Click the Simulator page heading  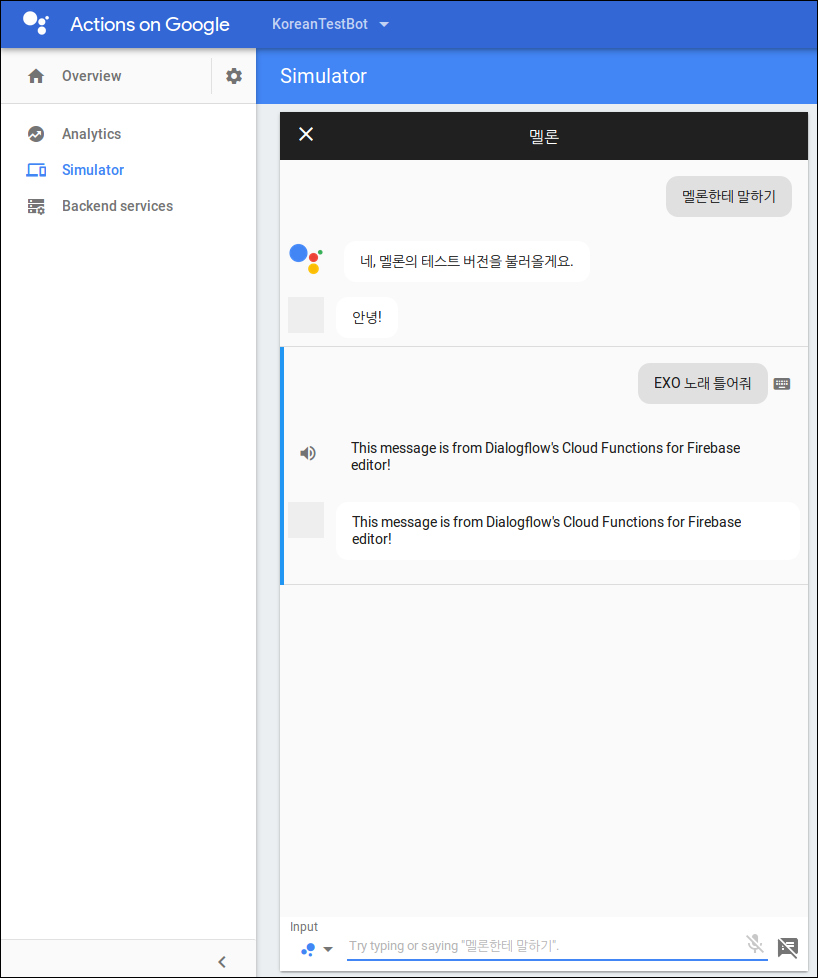click(323, 76)
